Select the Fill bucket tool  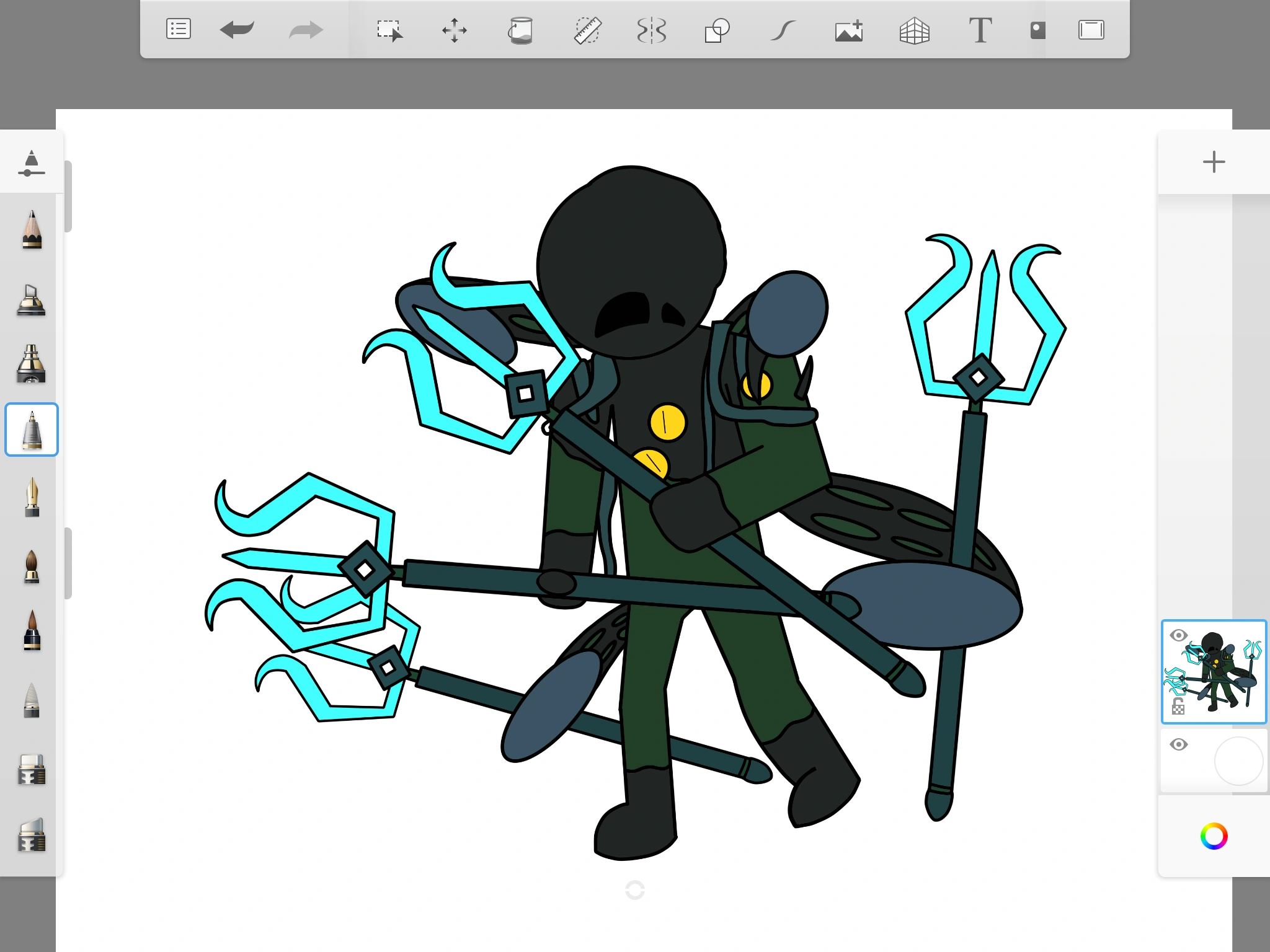coord(520,30)
